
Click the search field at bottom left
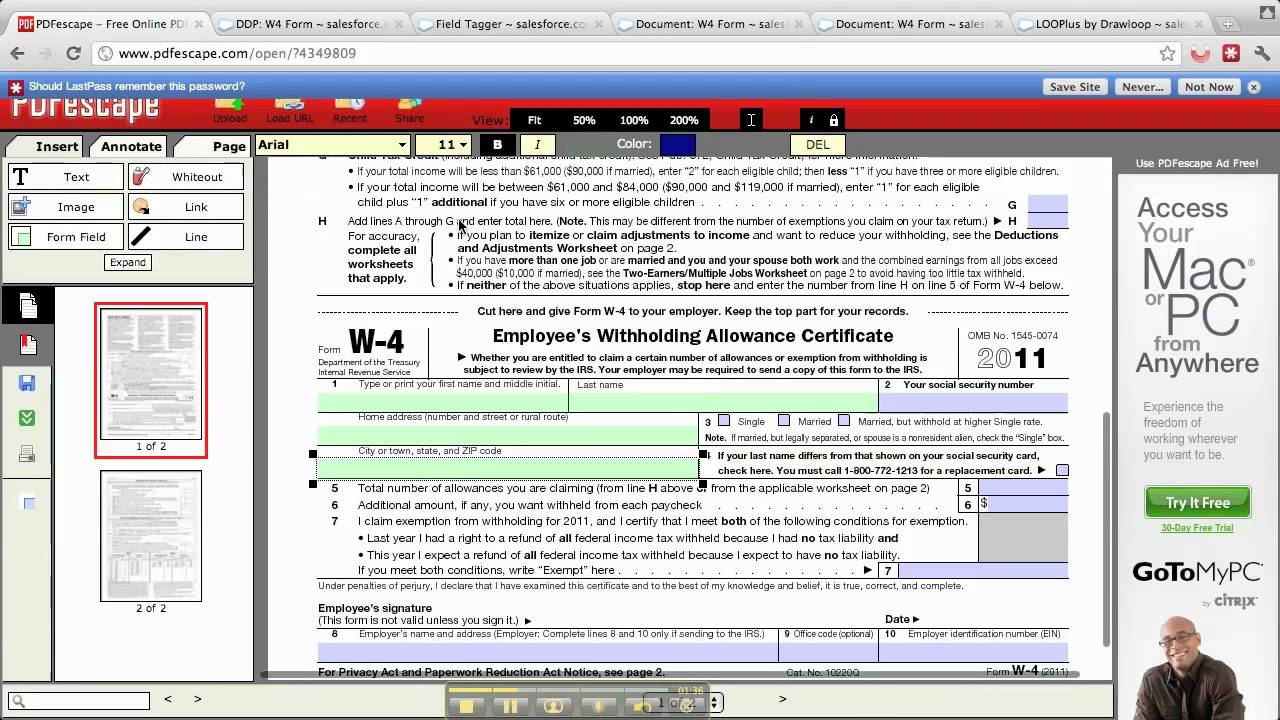[x=79, y=701]
